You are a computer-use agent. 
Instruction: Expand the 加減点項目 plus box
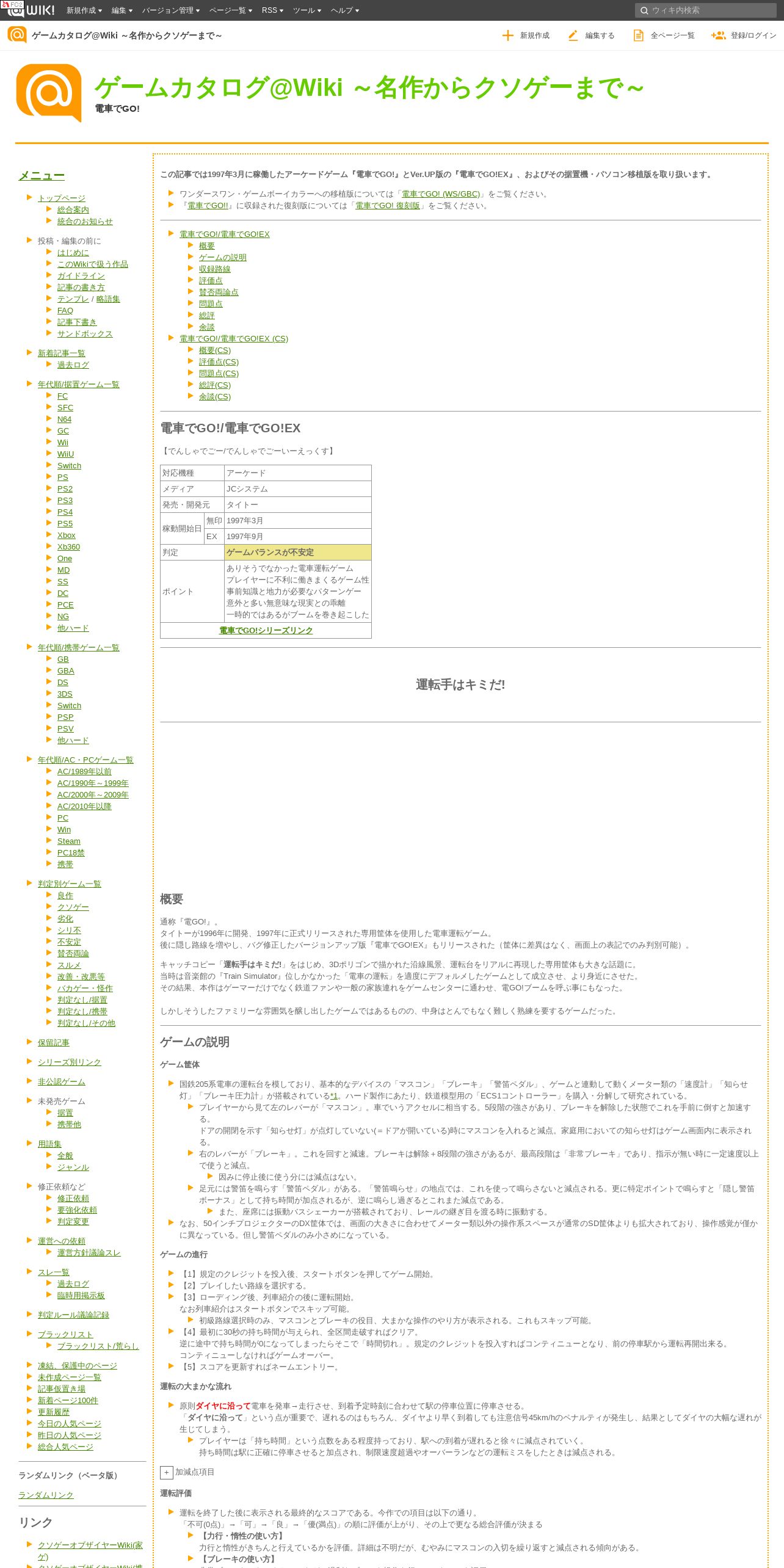166,1472
